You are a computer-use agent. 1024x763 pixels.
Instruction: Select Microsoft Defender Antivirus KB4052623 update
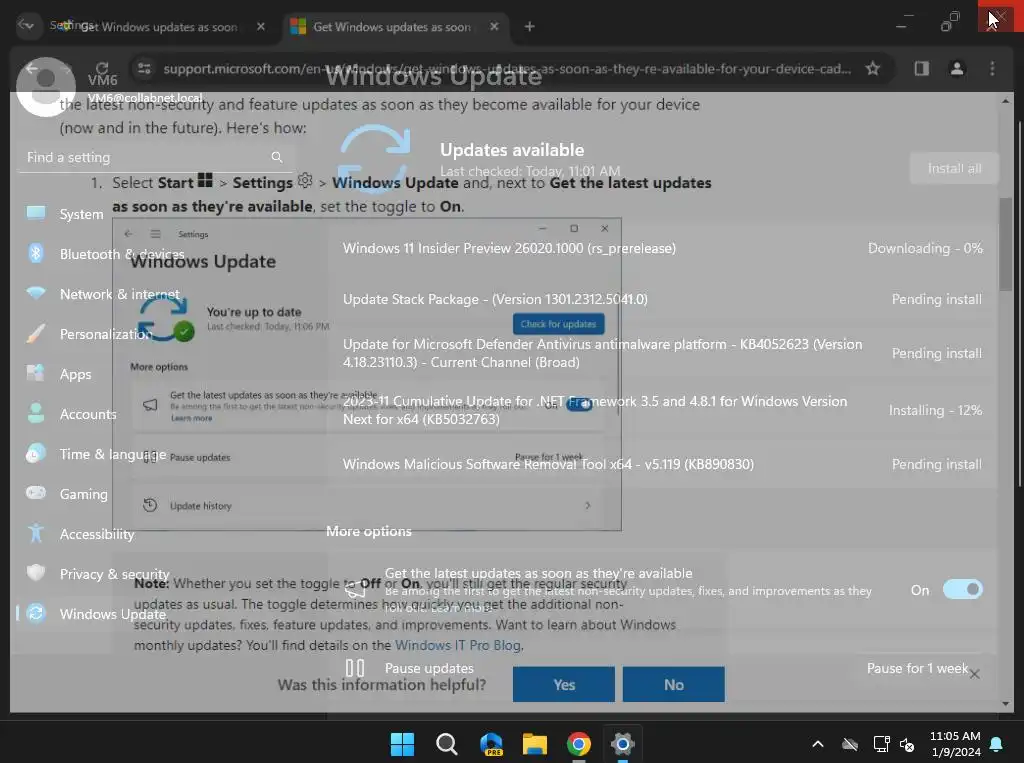[x=663, y=353]
